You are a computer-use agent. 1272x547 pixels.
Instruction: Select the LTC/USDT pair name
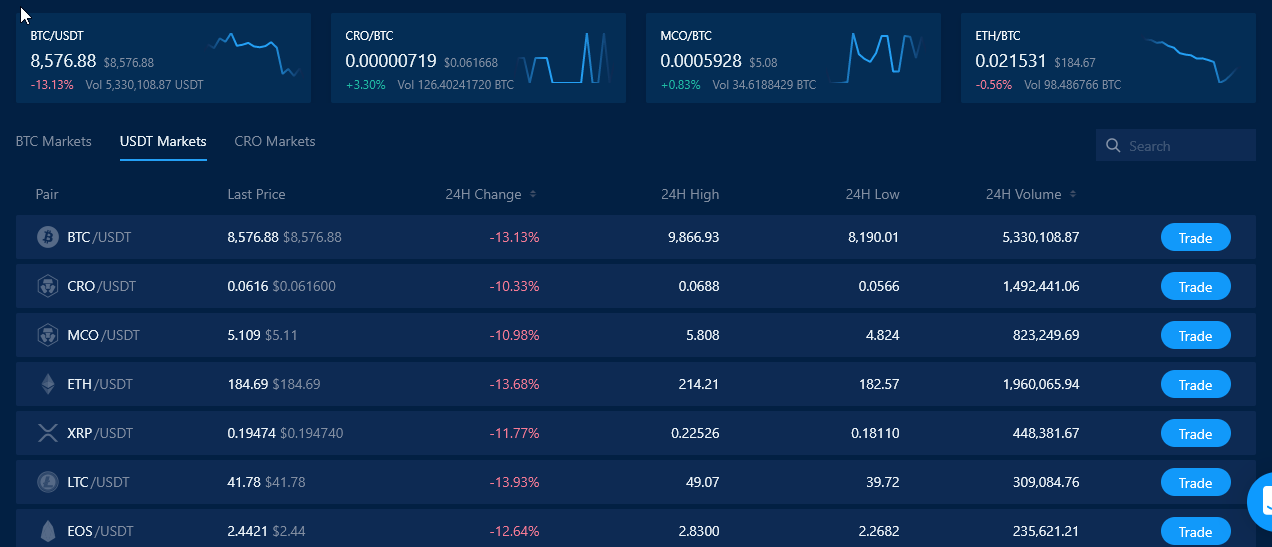98,482
